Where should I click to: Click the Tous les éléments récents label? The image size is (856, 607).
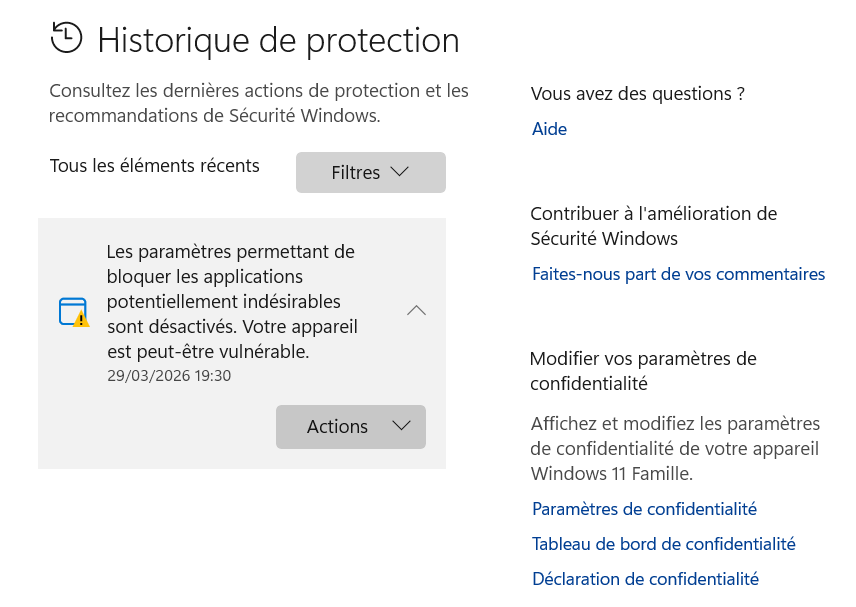tap(154, 166)
